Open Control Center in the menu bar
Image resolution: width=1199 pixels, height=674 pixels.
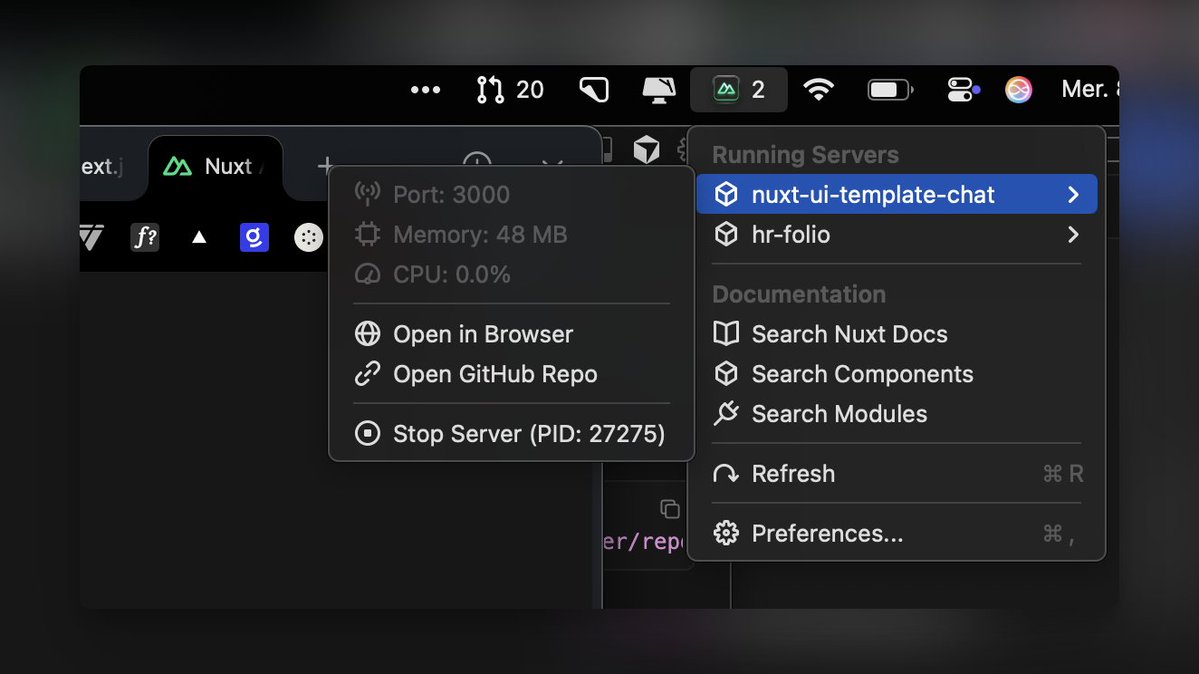tap(963, 90)
